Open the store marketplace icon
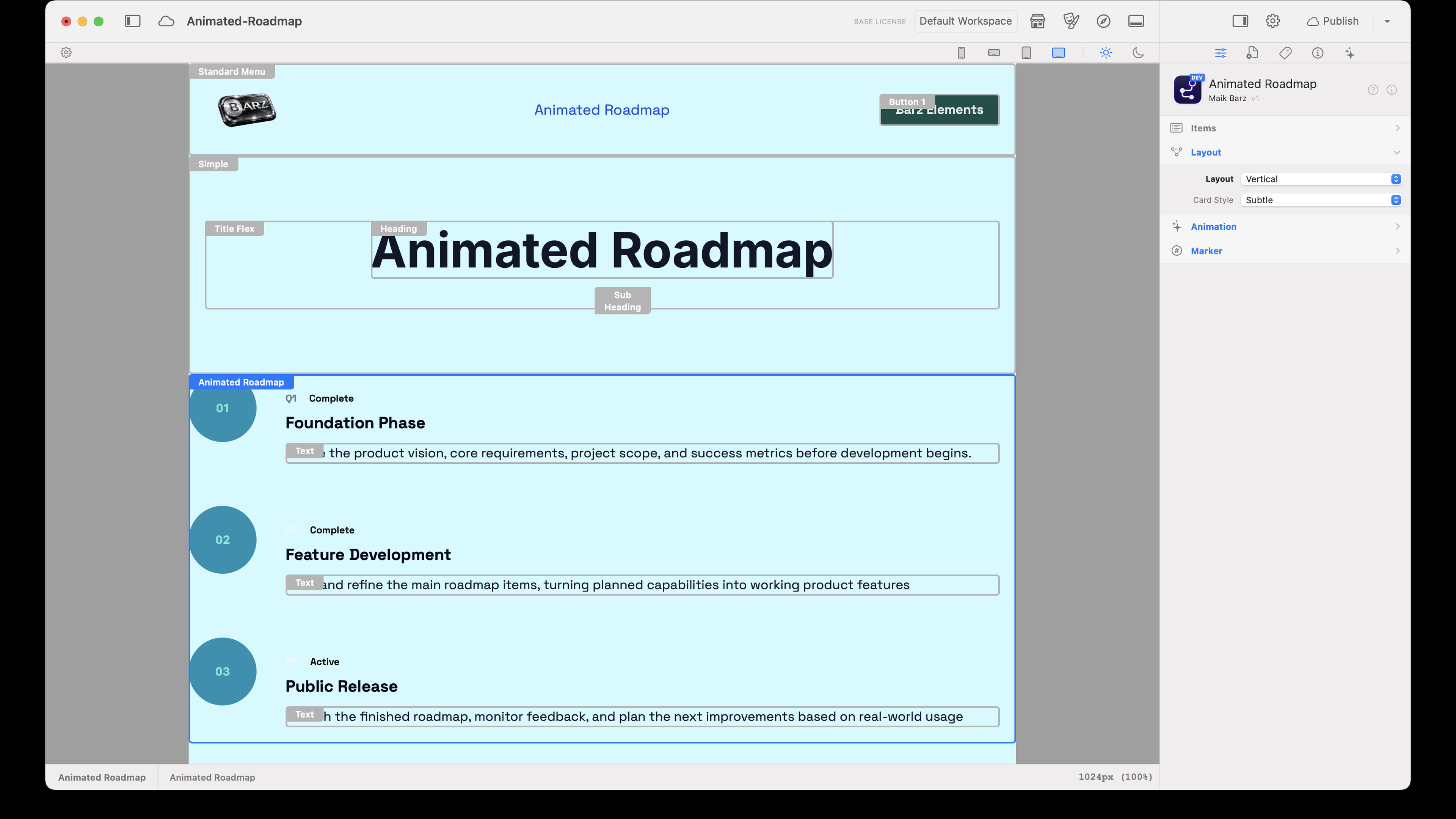This screenshot has width=1456, height=819. (x=1038, y=21)
